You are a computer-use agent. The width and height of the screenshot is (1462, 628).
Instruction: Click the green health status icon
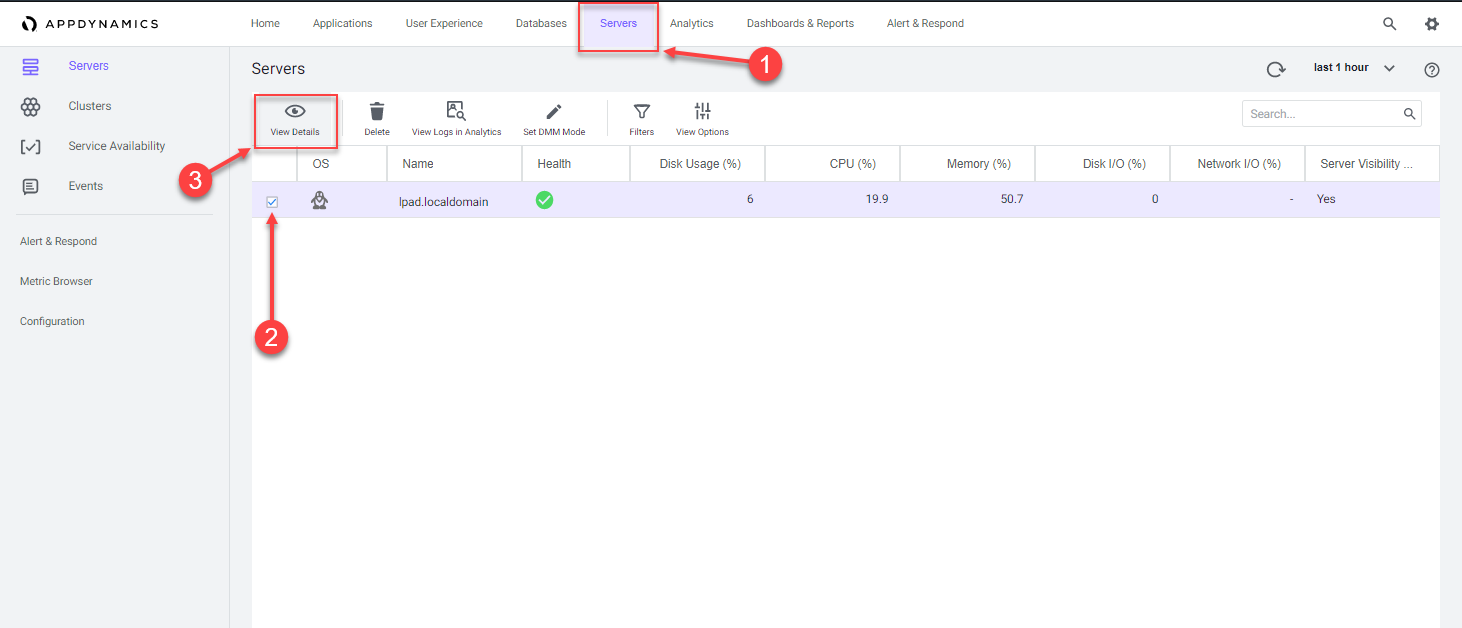coord(544,200)
